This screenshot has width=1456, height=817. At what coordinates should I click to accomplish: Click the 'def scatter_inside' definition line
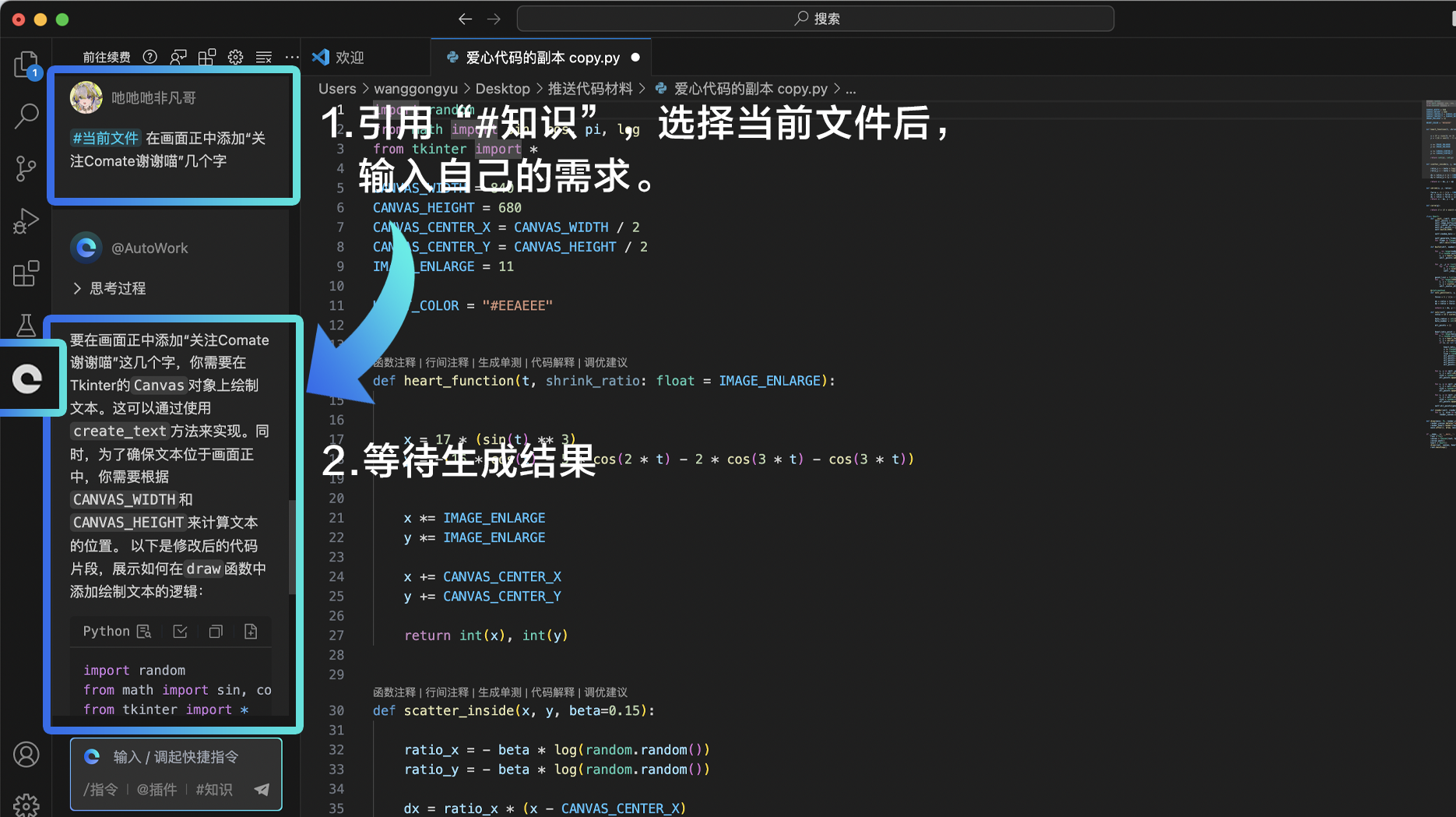click(x=514, y=710)
